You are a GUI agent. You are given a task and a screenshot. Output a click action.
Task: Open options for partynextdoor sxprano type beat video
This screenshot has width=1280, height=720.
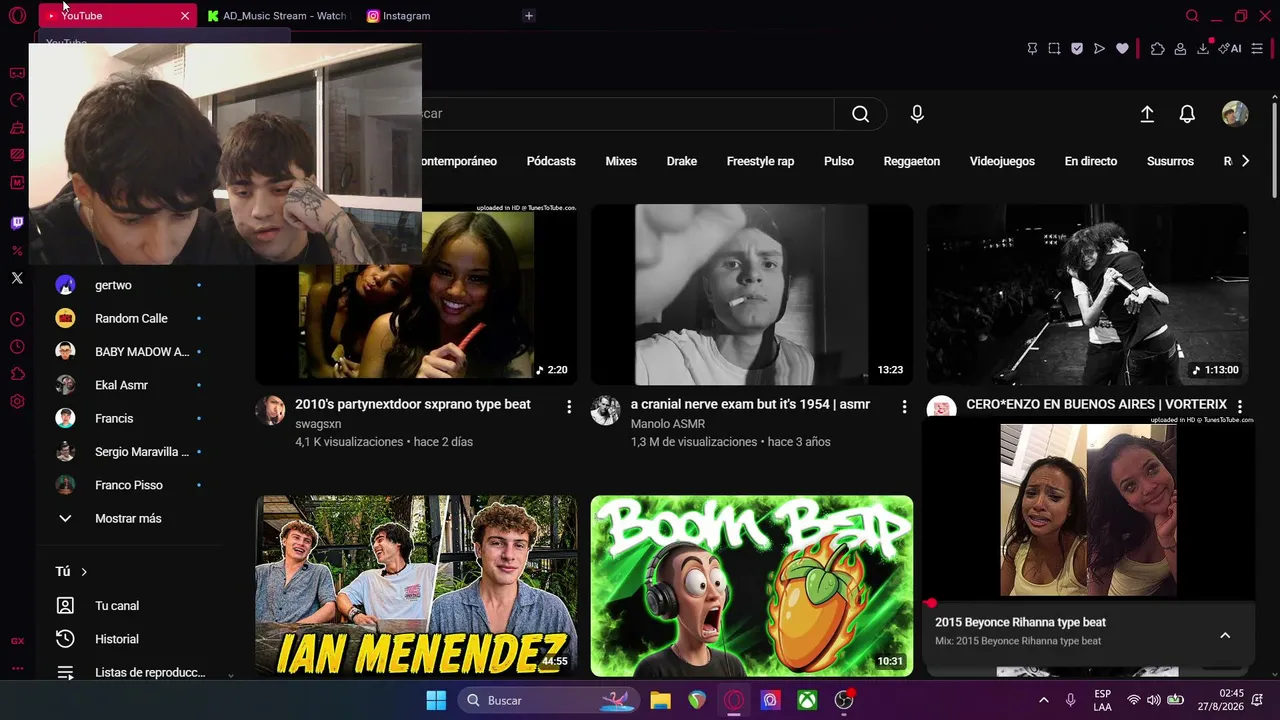pos(569,406)
